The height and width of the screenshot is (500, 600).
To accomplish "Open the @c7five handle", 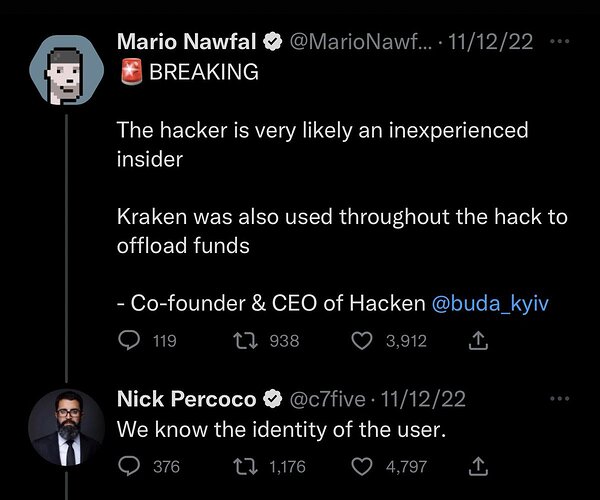I will tap(328, 399).
